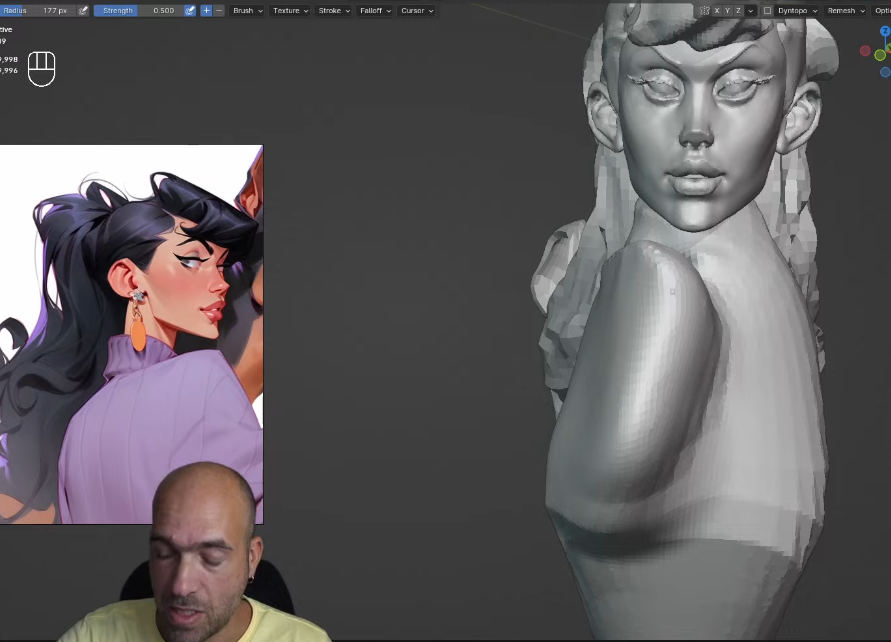This screenshot has height=642, width=891.
Task: Set brush direction to Subtract (minus)
Action: [x=219, y=10]
